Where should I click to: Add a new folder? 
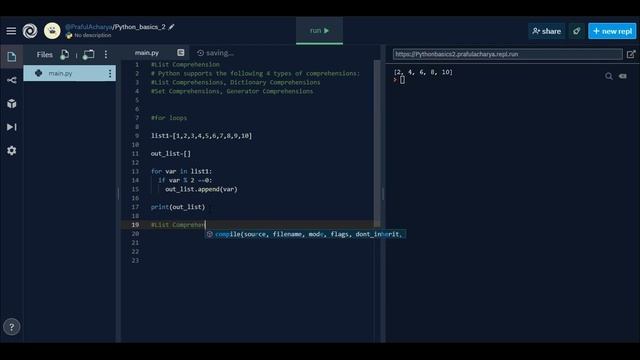pos(88,55)
